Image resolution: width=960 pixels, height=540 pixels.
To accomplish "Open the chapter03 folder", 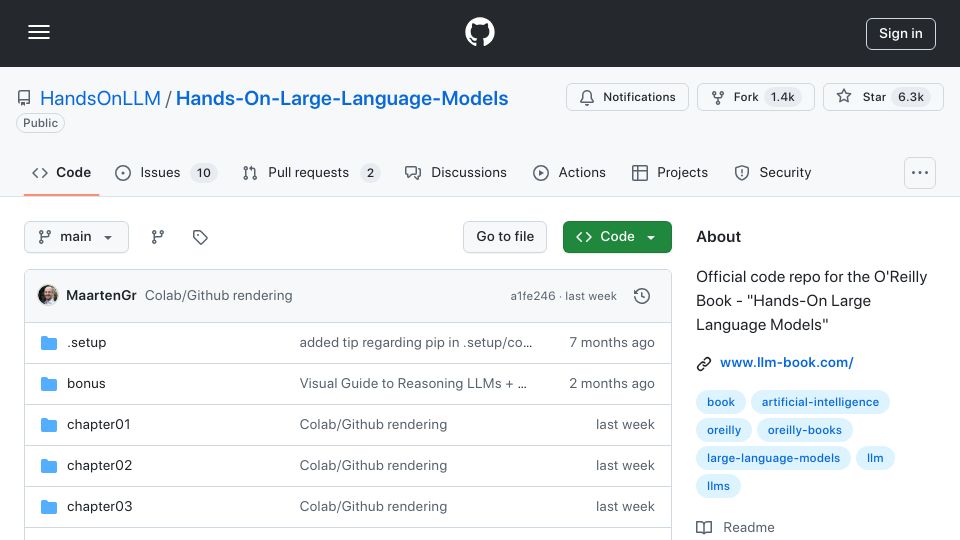I will coord(99,507).
